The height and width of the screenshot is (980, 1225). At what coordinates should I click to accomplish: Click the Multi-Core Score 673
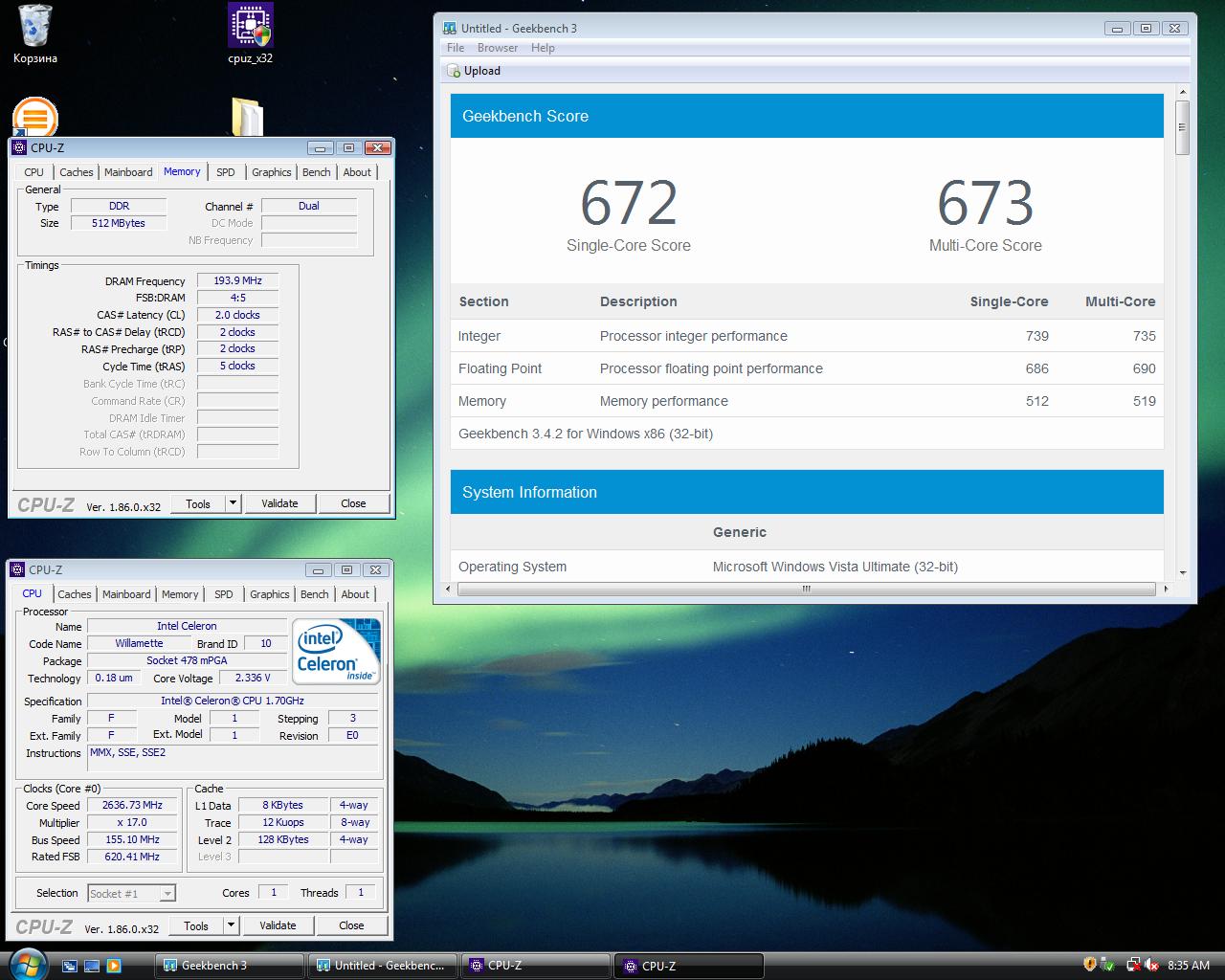click(986, 203)
